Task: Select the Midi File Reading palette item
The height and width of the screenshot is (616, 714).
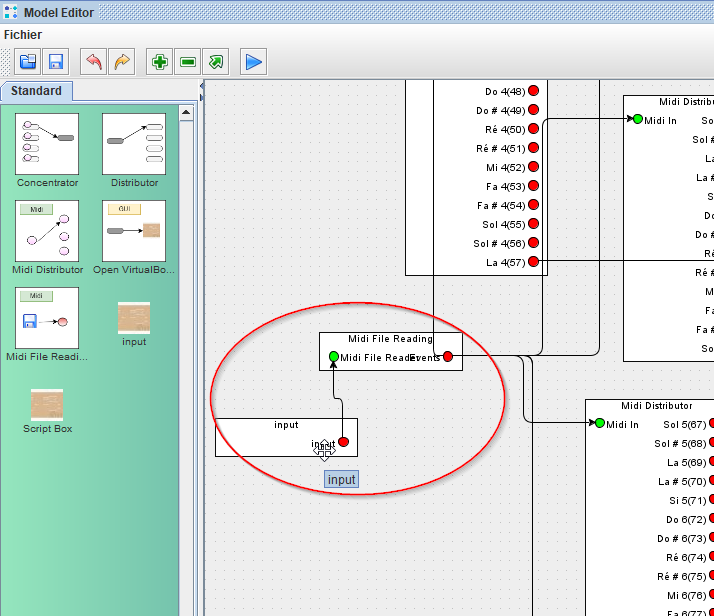Action: pos(47,319)
